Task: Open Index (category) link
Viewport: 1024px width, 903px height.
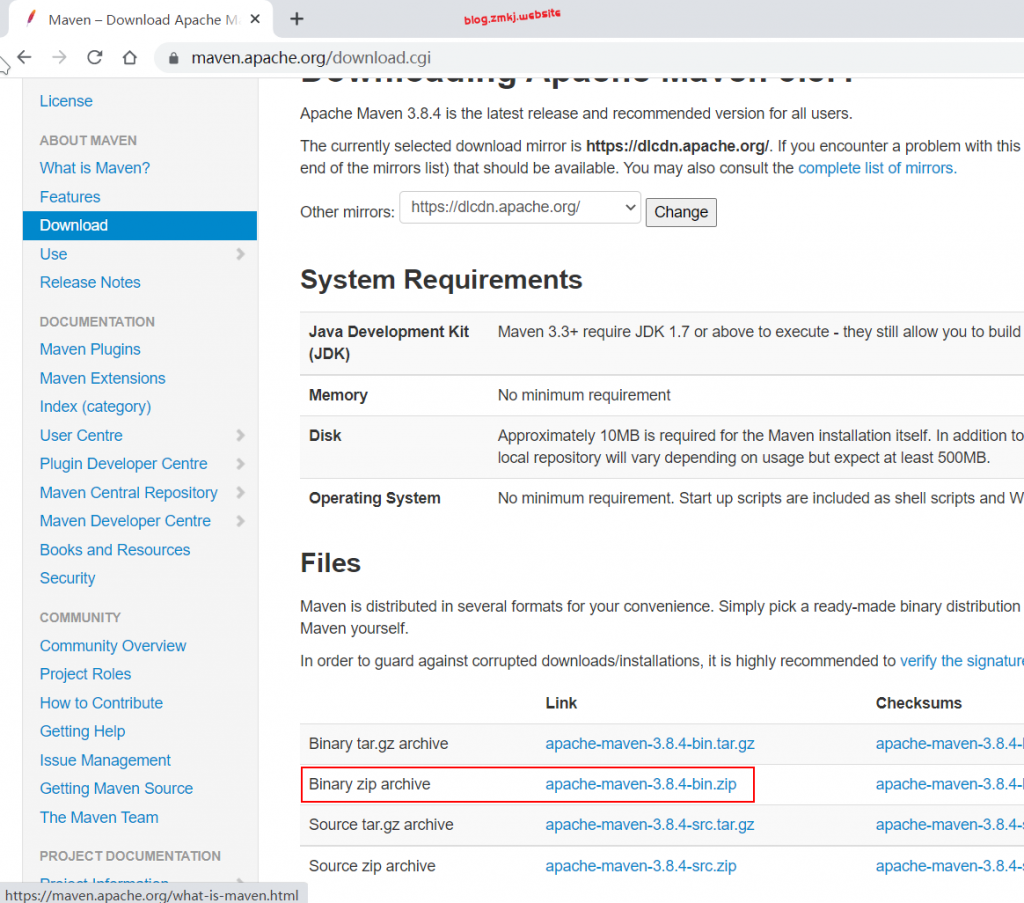Action: (95, 407)
